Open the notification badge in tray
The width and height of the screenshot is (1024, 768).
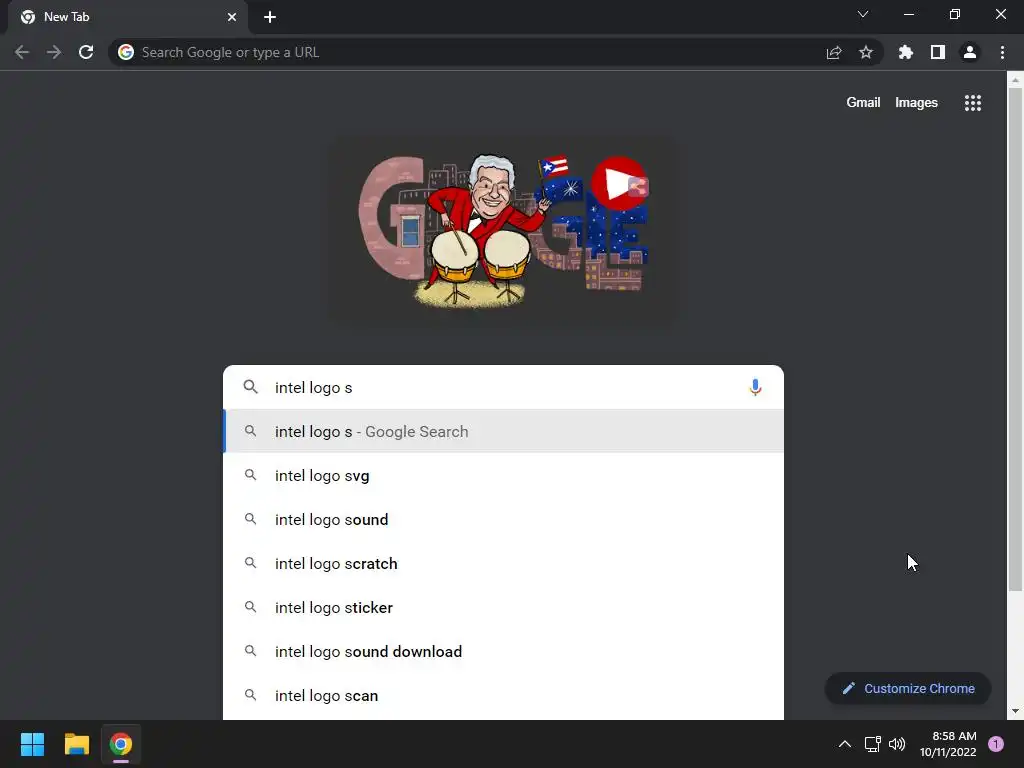(996, 744)
